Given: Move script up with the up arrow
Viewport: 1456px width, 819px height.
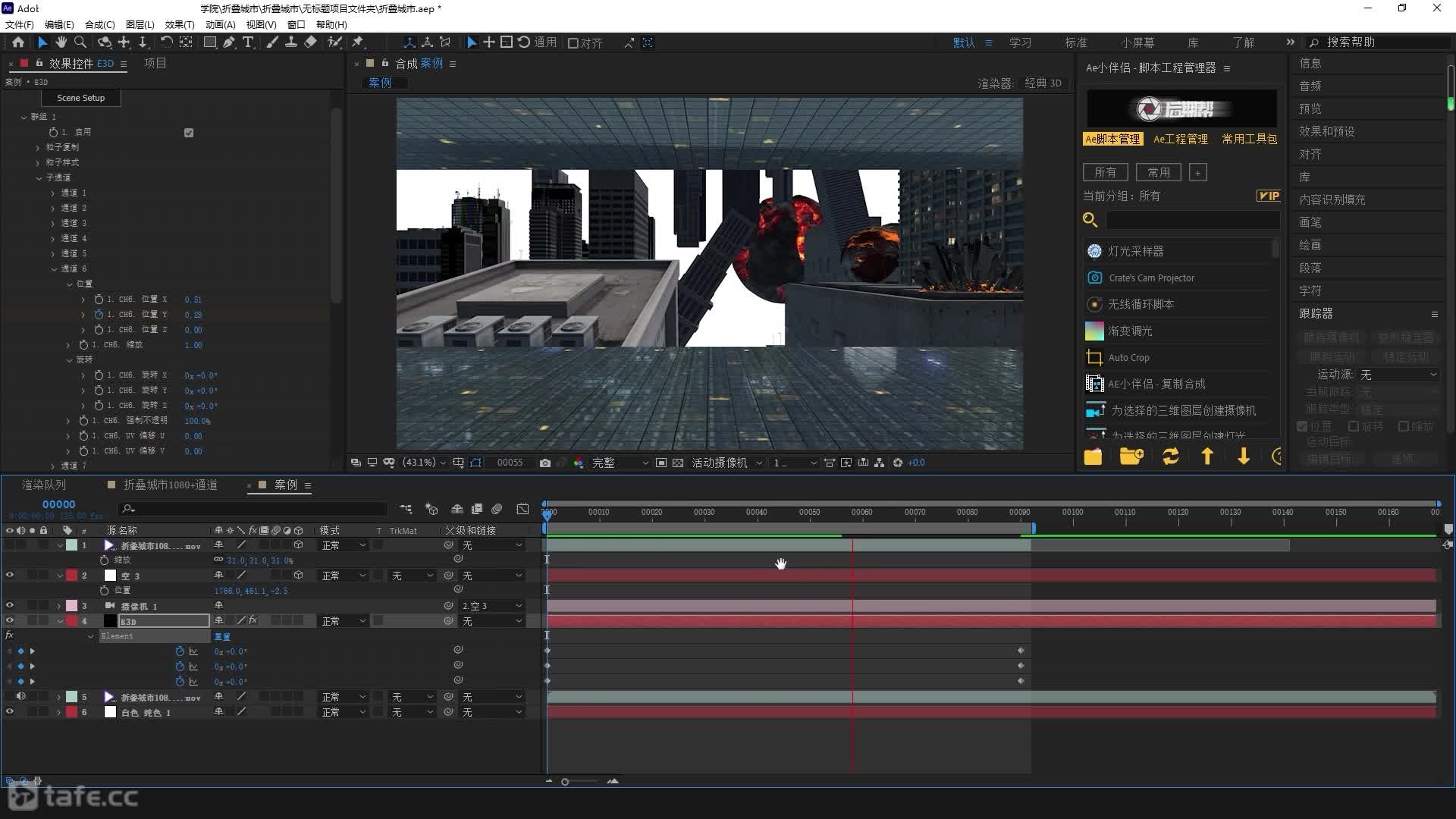Looking at the screenshot, I should [x=1207, y=457].
